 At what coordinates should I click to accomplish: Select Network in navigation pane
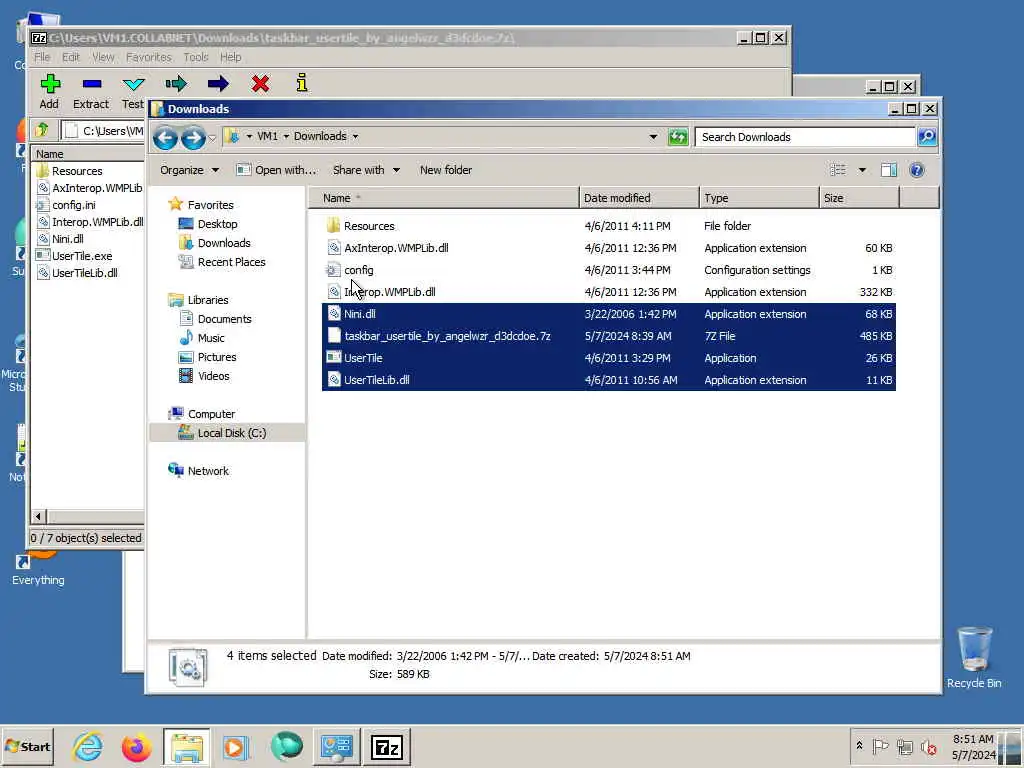pos(208,471)
